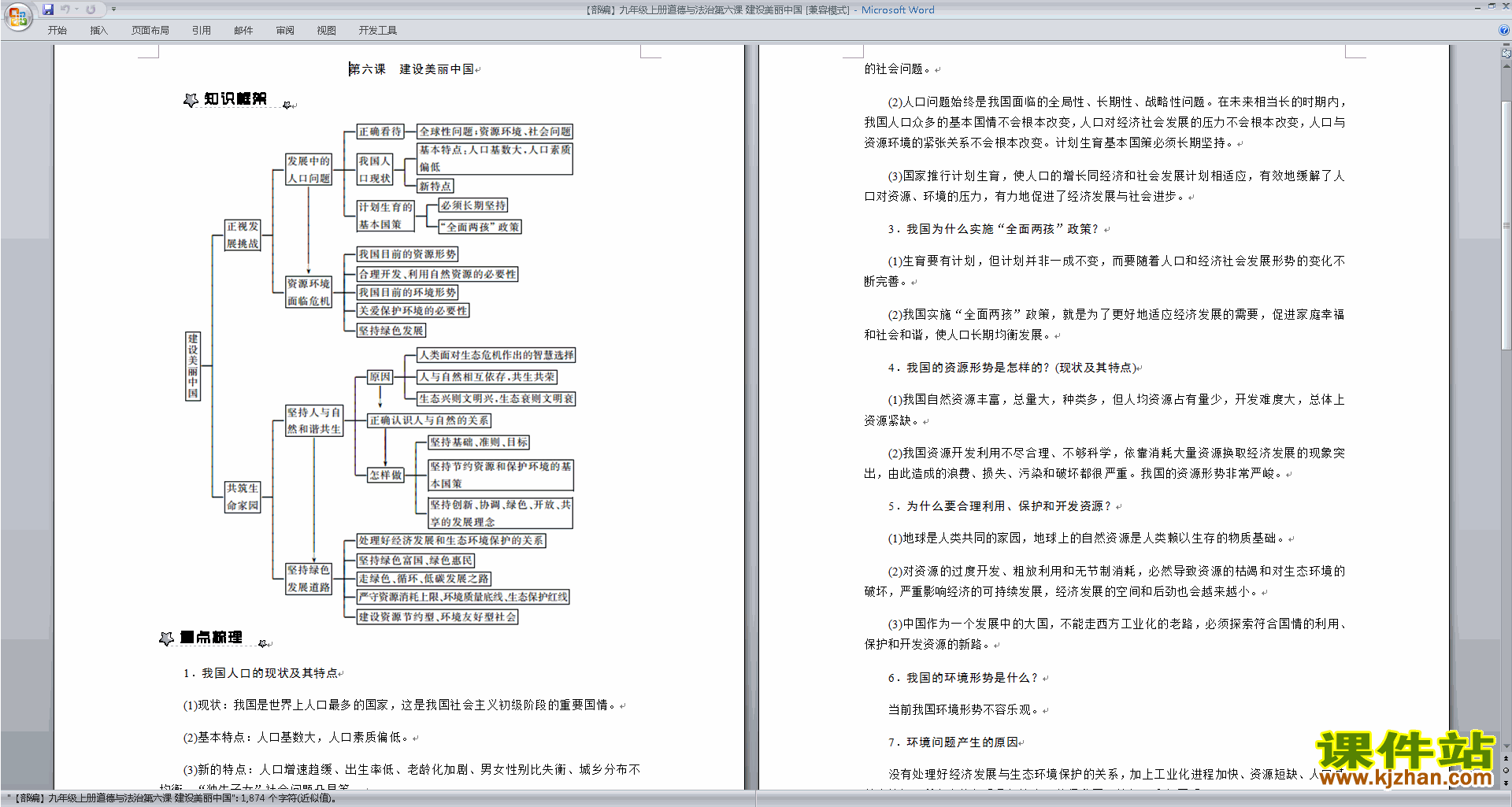Open the 页面布局 ribbon tab
The height and width of the screenshot is (807, 1512).
(150, 30)
